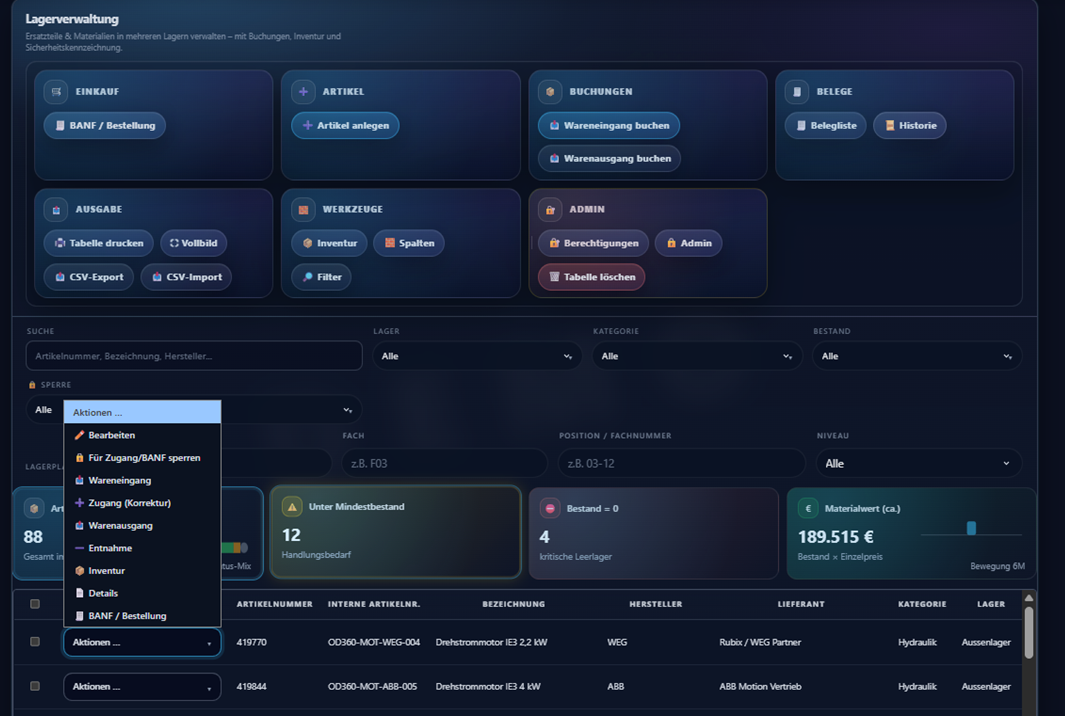Click the Buchungen section box icon
The width and height of the screenshot is (1065, 716).
550,91
